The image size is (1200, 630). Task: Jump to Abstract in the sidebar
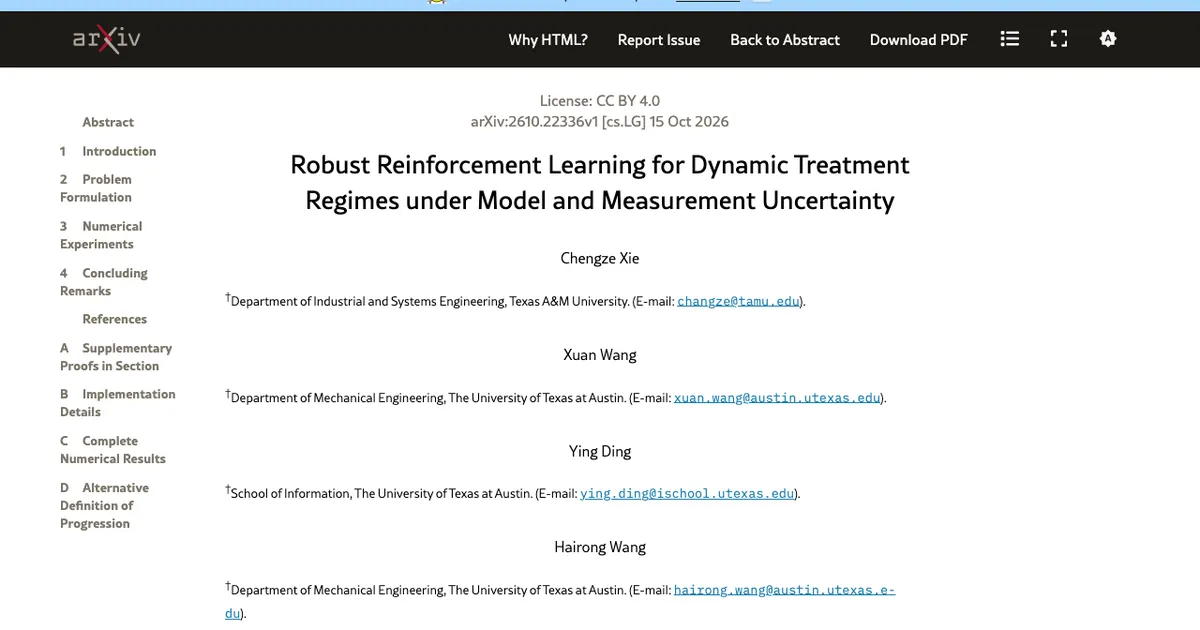108,122
